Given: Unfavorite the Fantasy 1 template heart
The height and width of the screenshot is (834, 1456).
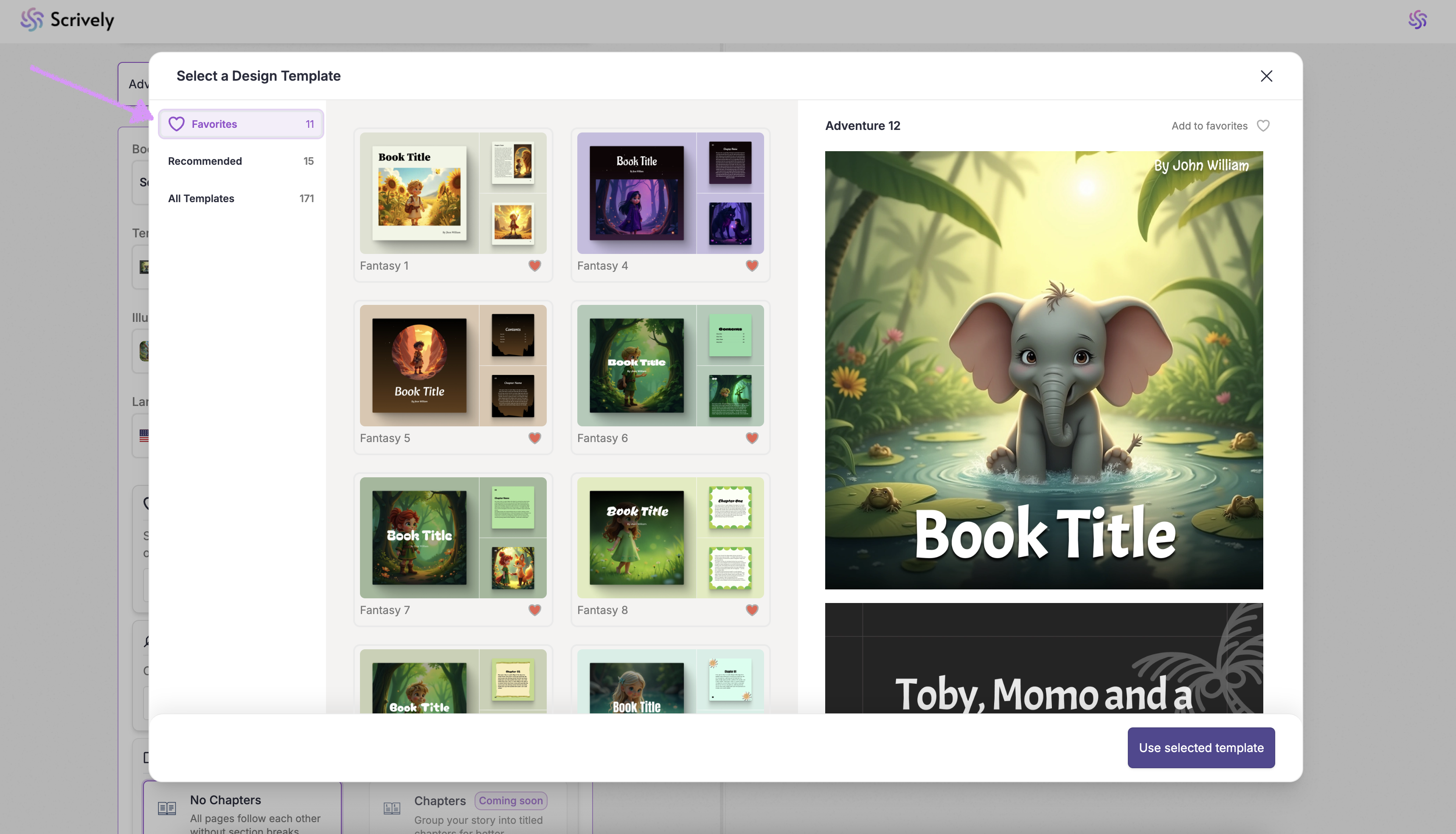Looking at the screenshot, I should click(x=534, y=266).
